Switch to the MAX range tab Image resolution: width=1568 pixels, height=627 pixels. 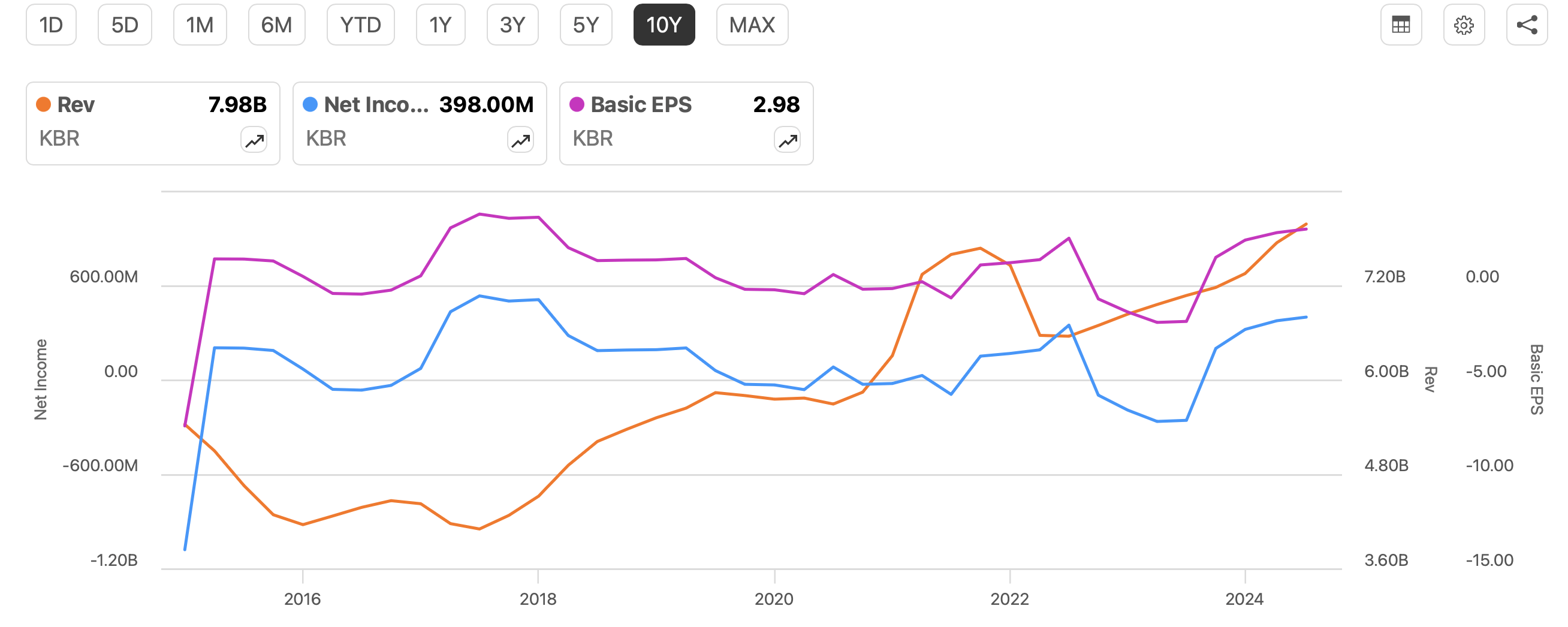[752, 25]
